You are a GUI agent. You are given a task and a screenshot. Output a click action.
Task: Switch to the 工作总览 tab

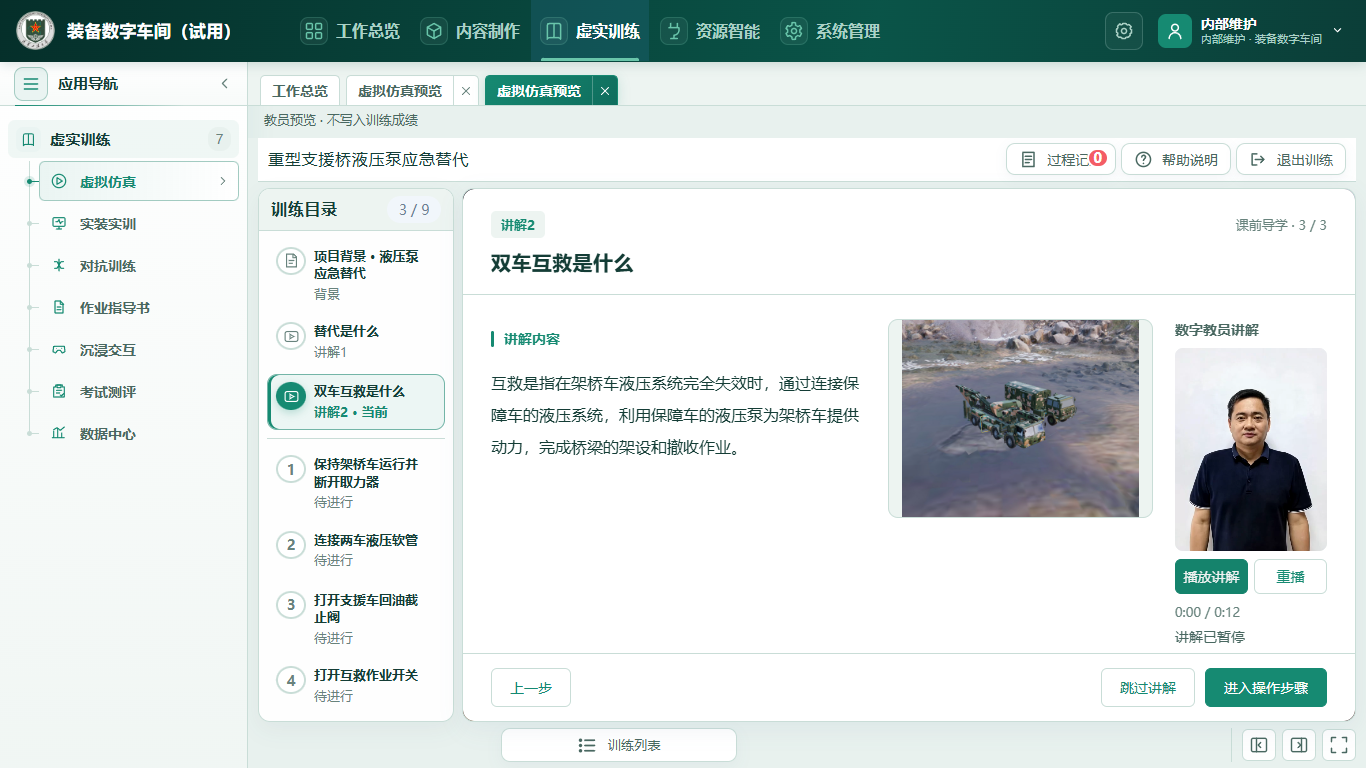coord(300,91)
